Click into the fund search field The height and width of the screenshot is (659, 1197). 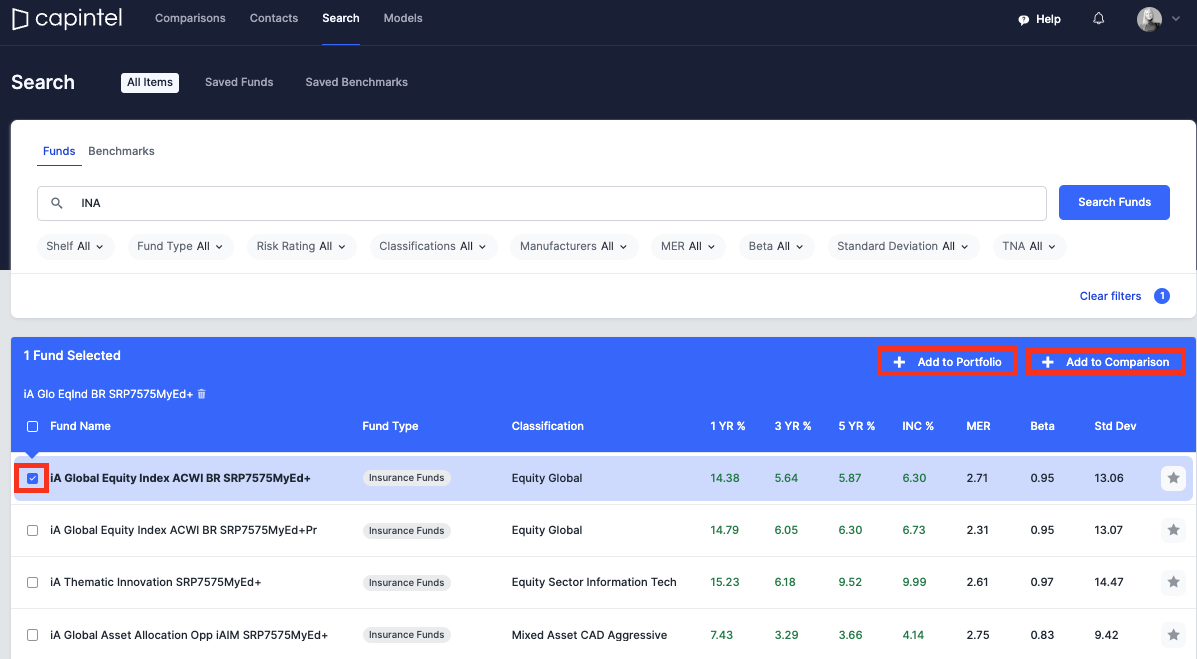(x=542, y=203)
